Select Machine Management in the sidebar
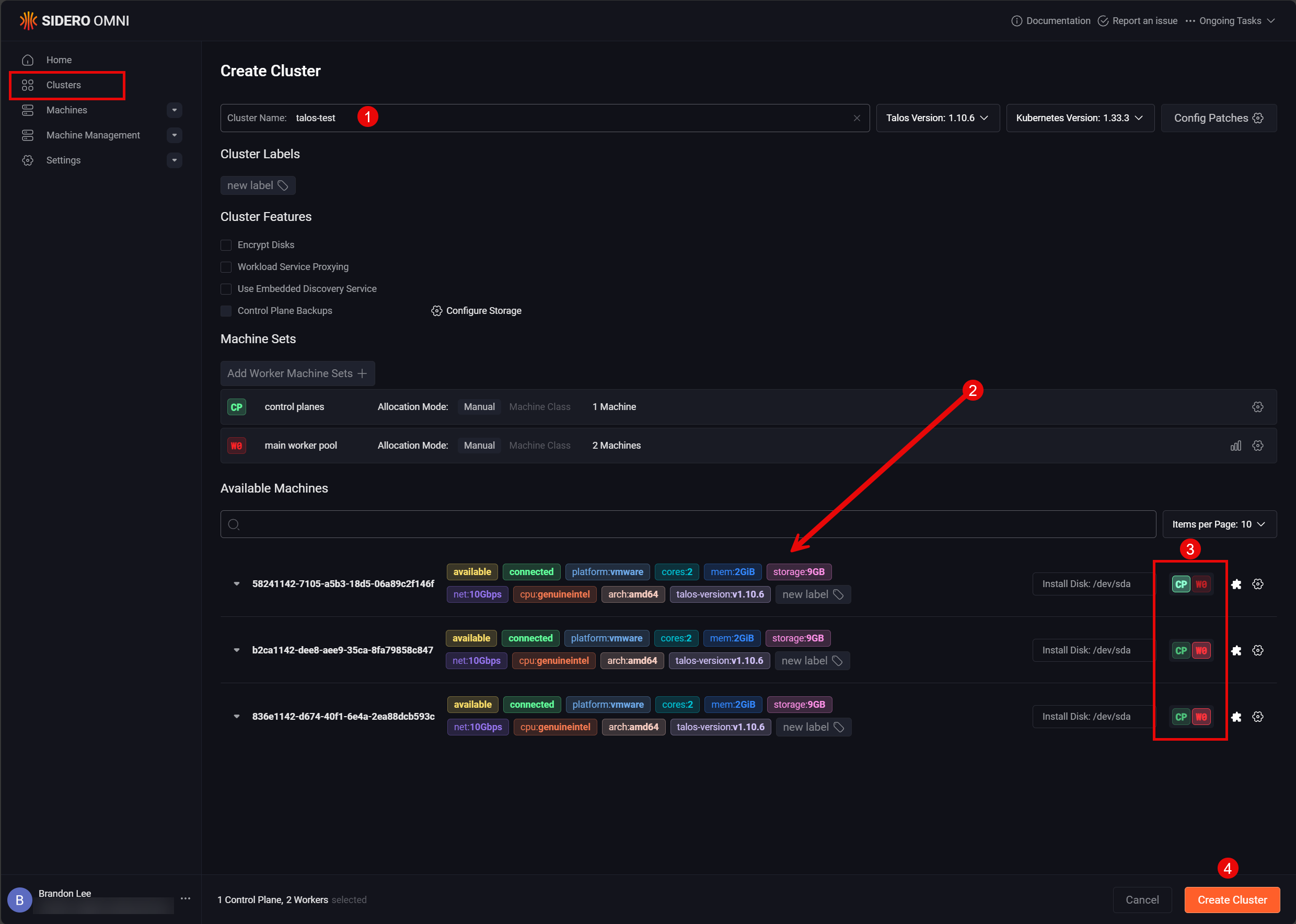This screenshot has width=1296, height=924. tap(93, 135)
